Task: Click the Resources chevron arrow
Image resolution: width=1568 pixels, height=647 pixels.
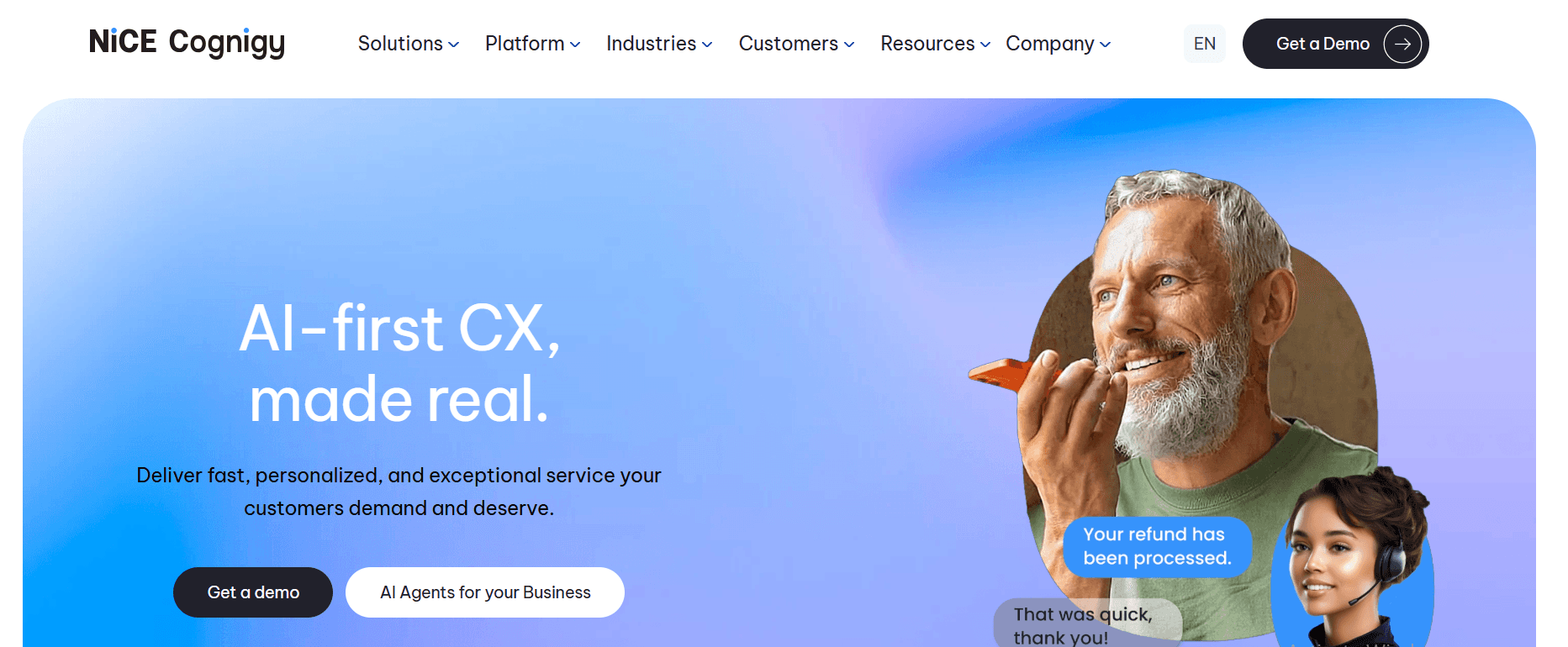Action: point(985,45)
